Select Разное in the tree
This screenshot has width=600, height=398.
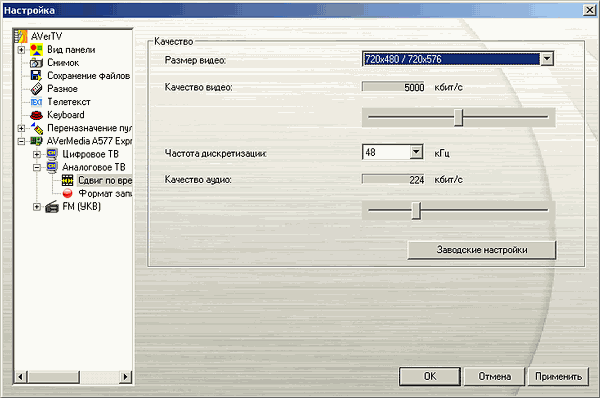[62, 89]
